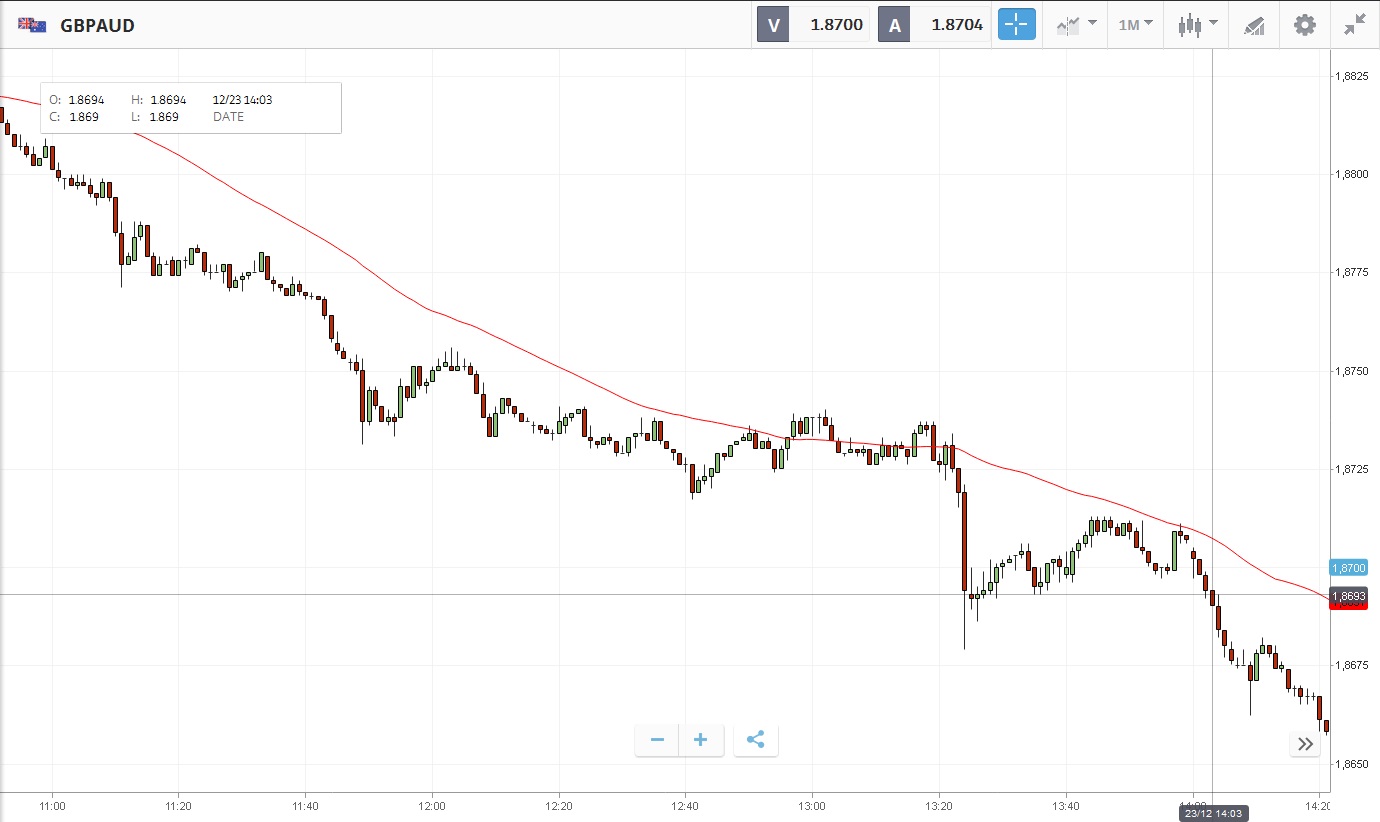The image size is (1380, 822).
Task: Open the compare chart dropdown
Action: [1076, 25]
